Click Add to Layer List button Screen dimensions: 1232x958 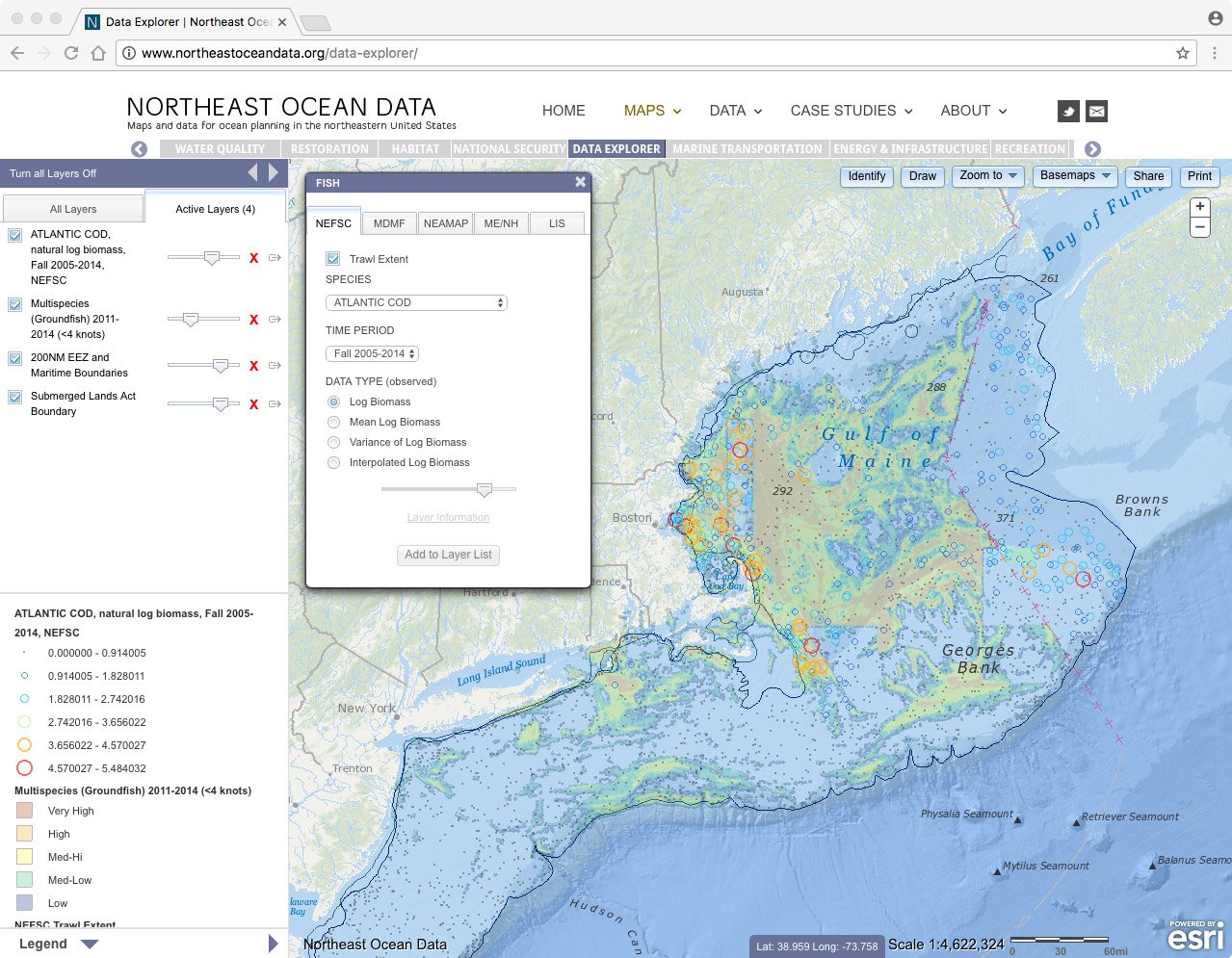448,555
